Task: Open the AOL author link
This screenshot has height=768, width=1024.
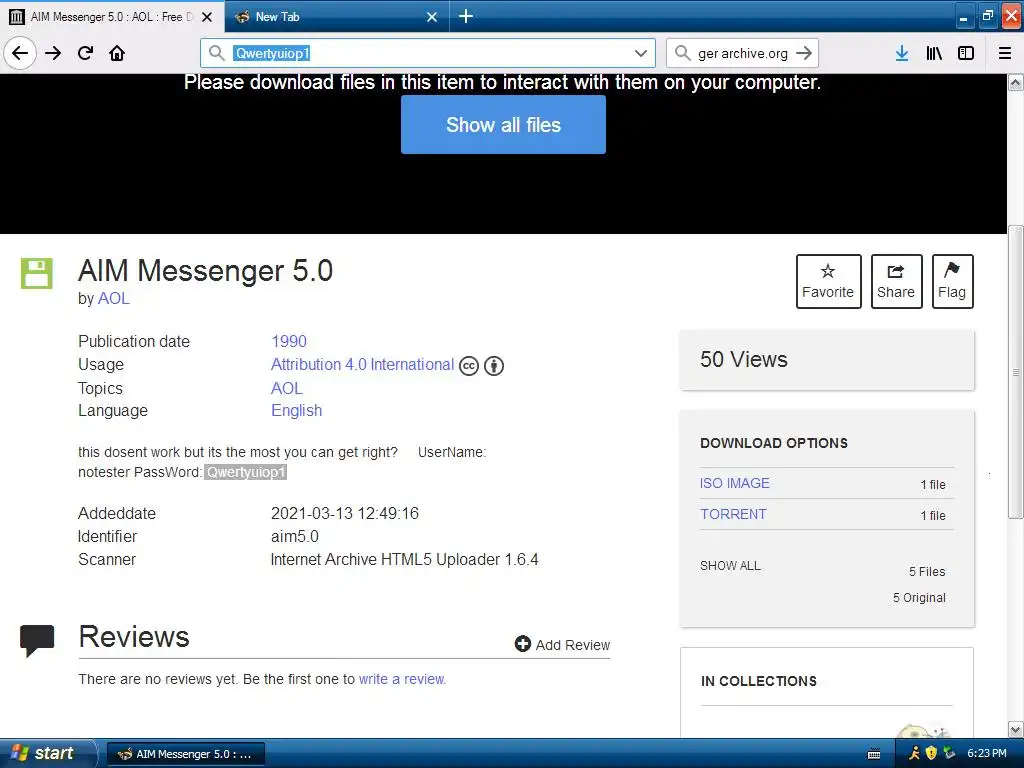Action: (x=114, y=298)
